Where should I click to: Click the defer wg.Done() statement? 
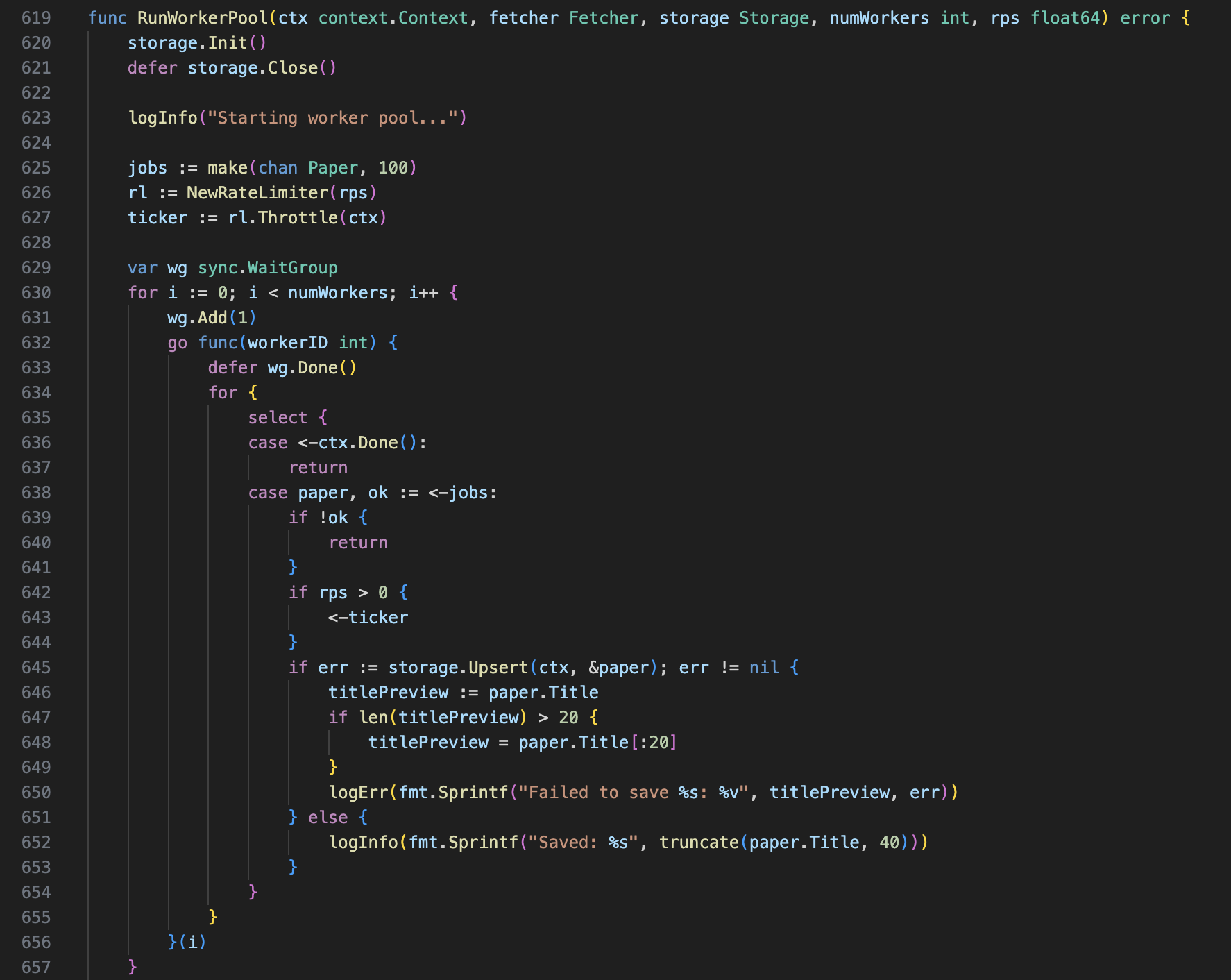282,368
